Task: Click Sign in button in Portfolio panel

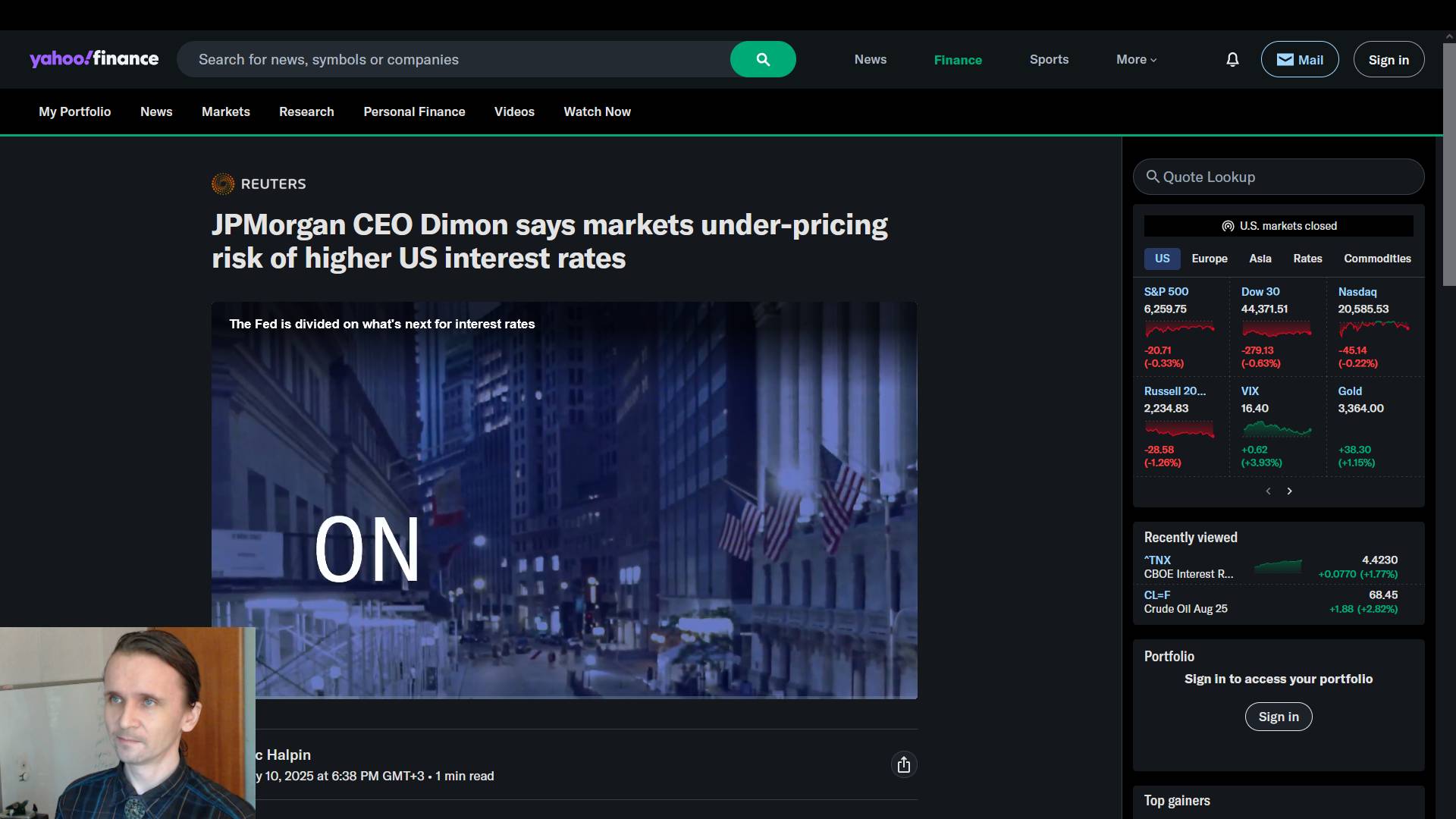Action: click(x=1279, y=717)
